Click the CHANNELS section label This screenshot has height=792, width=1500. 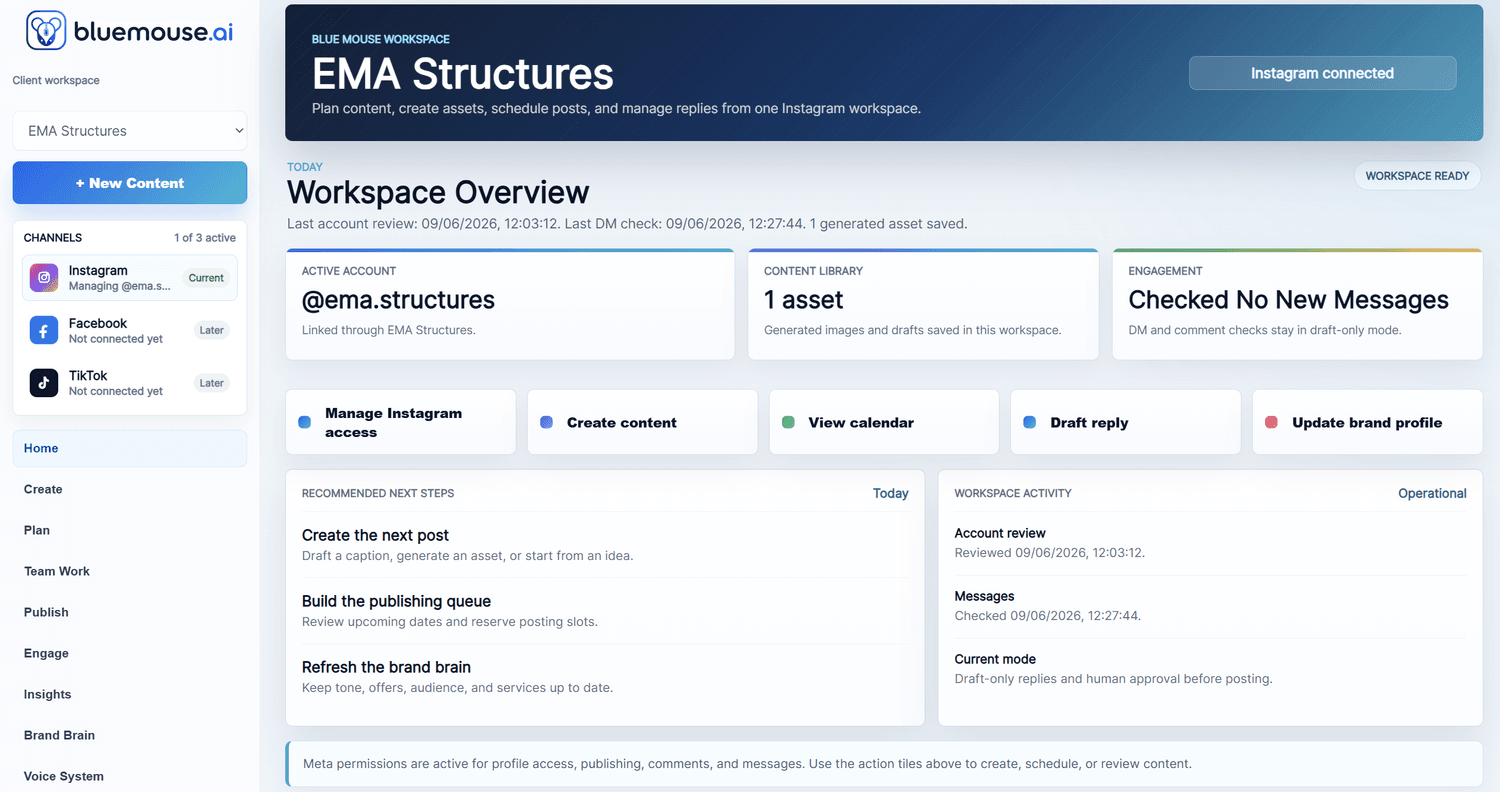click(x=53, y=238)
